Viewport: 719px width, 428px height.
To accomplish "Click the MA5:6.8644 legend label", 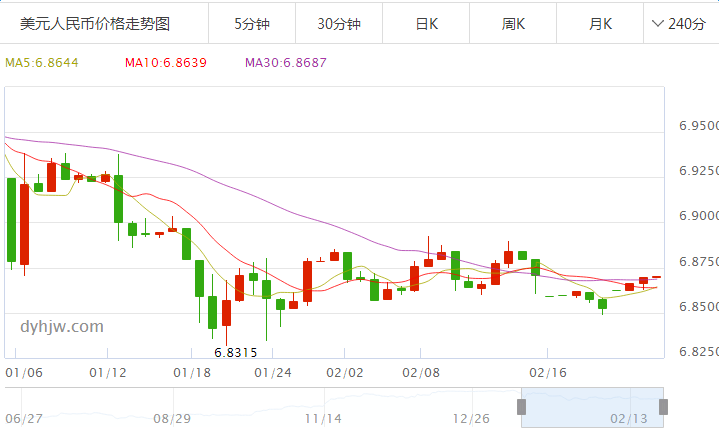I will (x=42, y=62).
